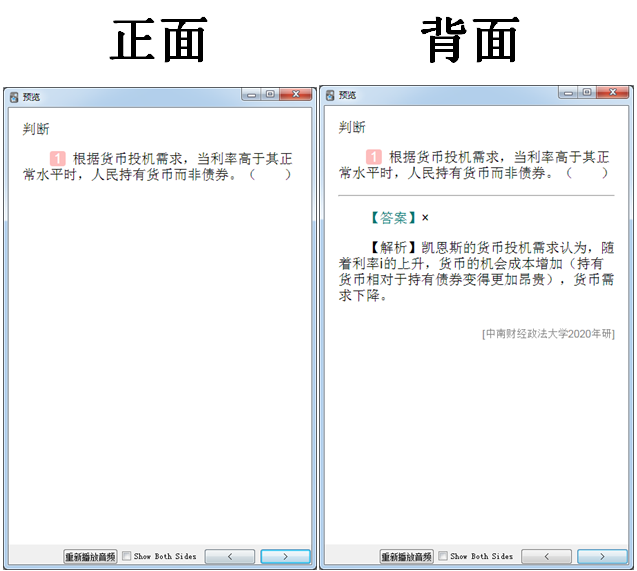Image resolution: width=637 pixels, height=571 pixels.
Task: Click the 【答案】 label in right window
Action: click(x=393, y=218)
